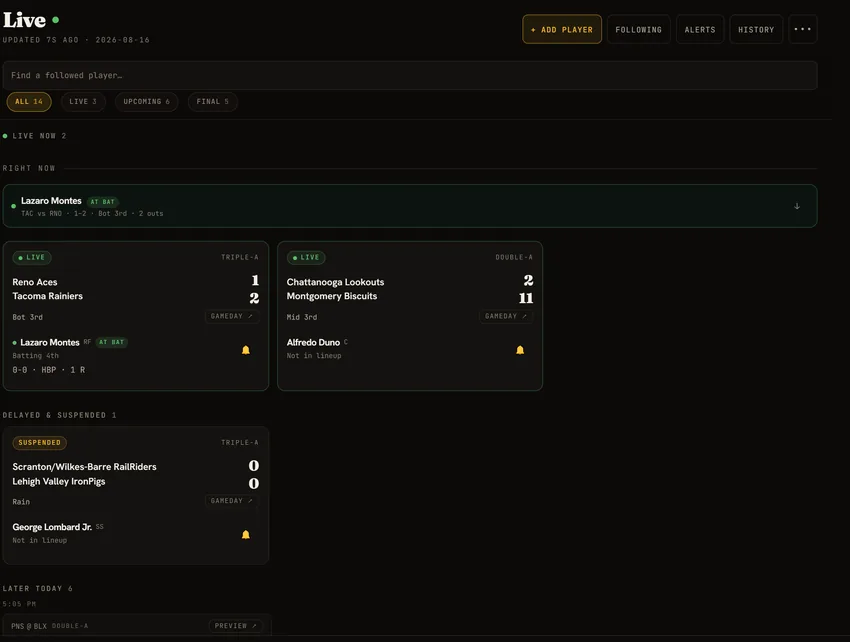This screenshot has width=850, height=642.
Task: Click the Live badge on Chattanooga Lookouts card
Action: pos(306,258)
